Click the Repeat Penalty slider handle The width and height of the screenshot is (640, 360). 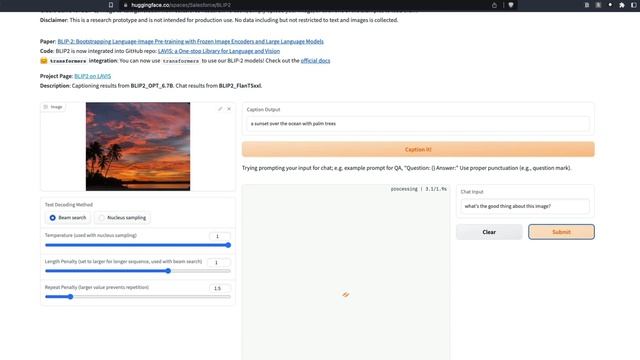point(70,297)
